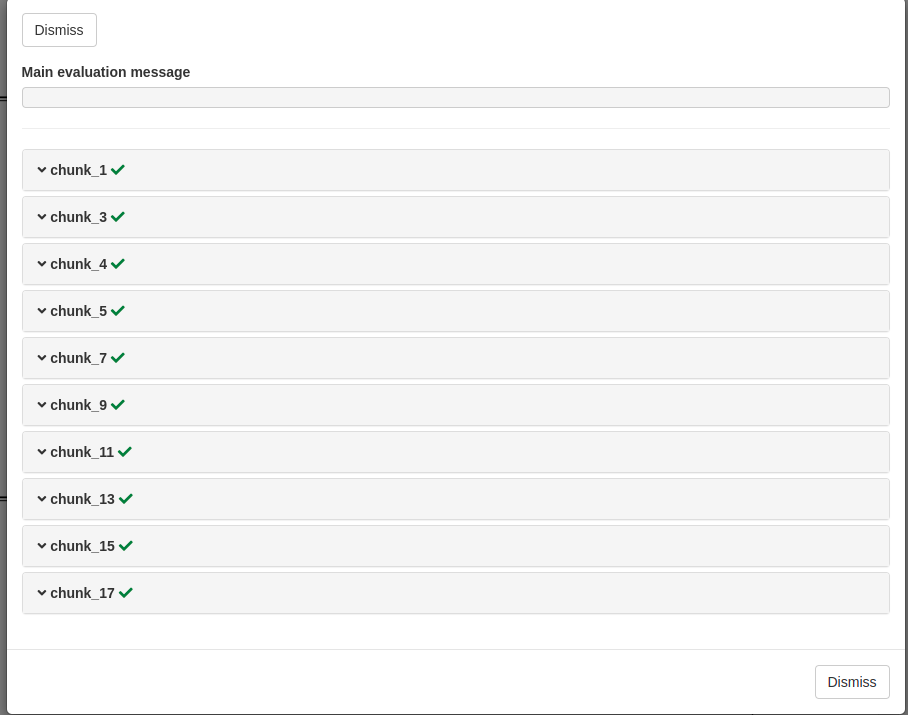Click the Main evaluation message progress bar
Image resolution: width=908 pixels, height=715 pixels.
click(x=455, y=97)
